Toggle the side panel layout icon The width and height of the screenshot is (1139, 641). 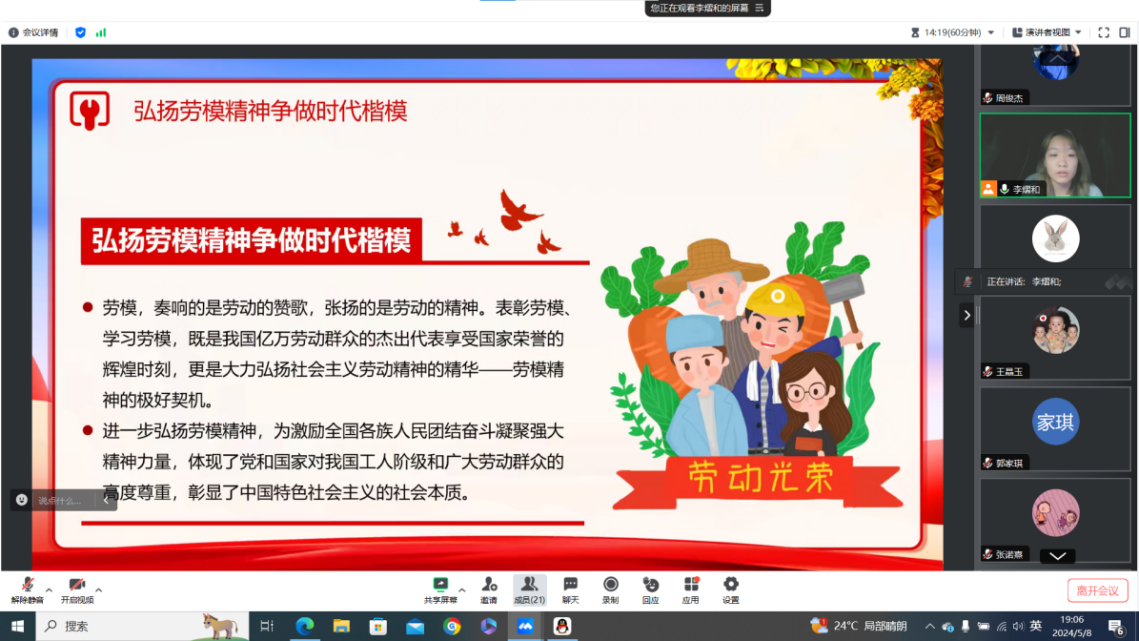point(1124,33)
